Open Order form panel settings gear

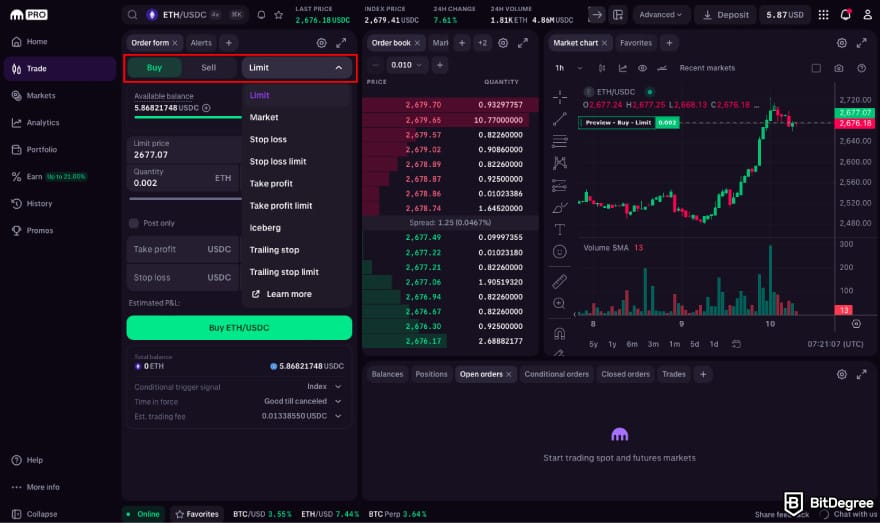322,43
